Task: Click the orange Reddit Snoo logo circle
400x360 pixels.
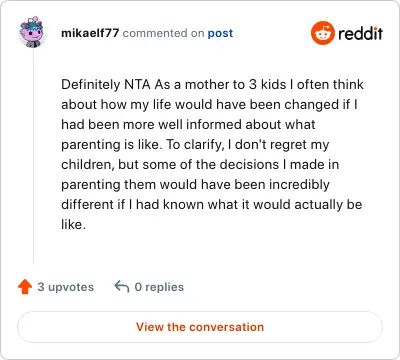Action: click(x=322, y=33)
